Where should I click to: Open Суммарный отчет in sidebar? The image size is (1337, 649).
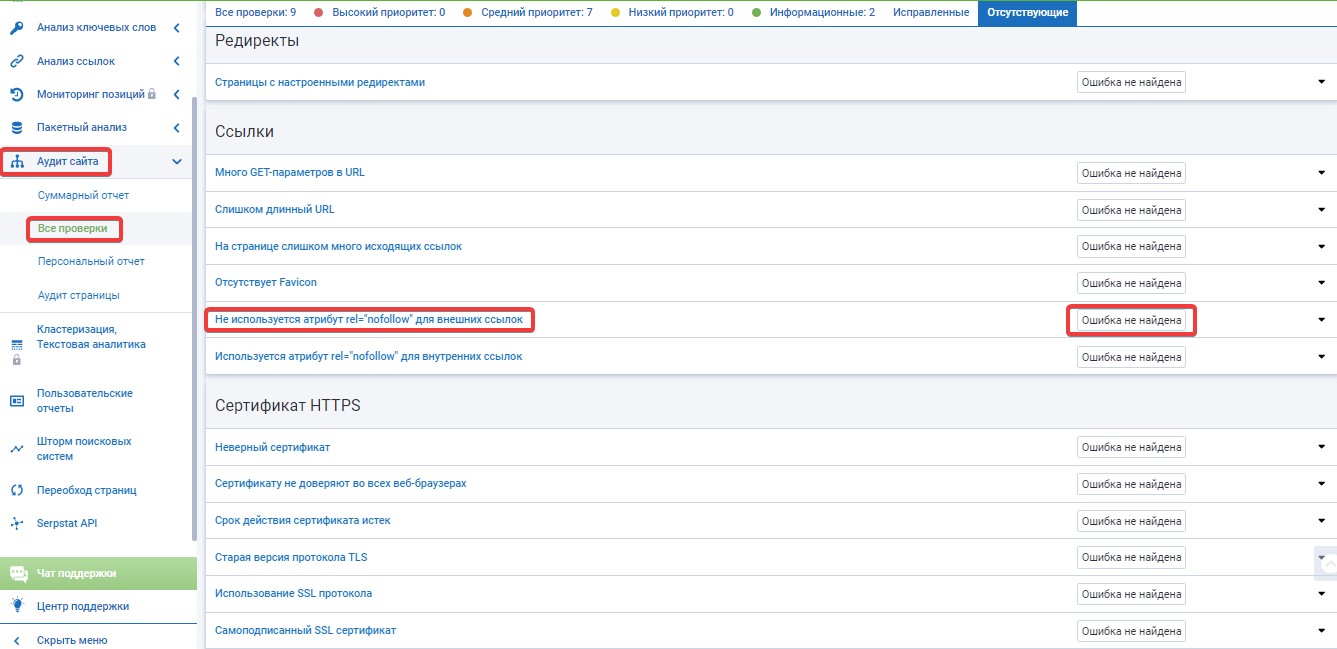[83, 195]
